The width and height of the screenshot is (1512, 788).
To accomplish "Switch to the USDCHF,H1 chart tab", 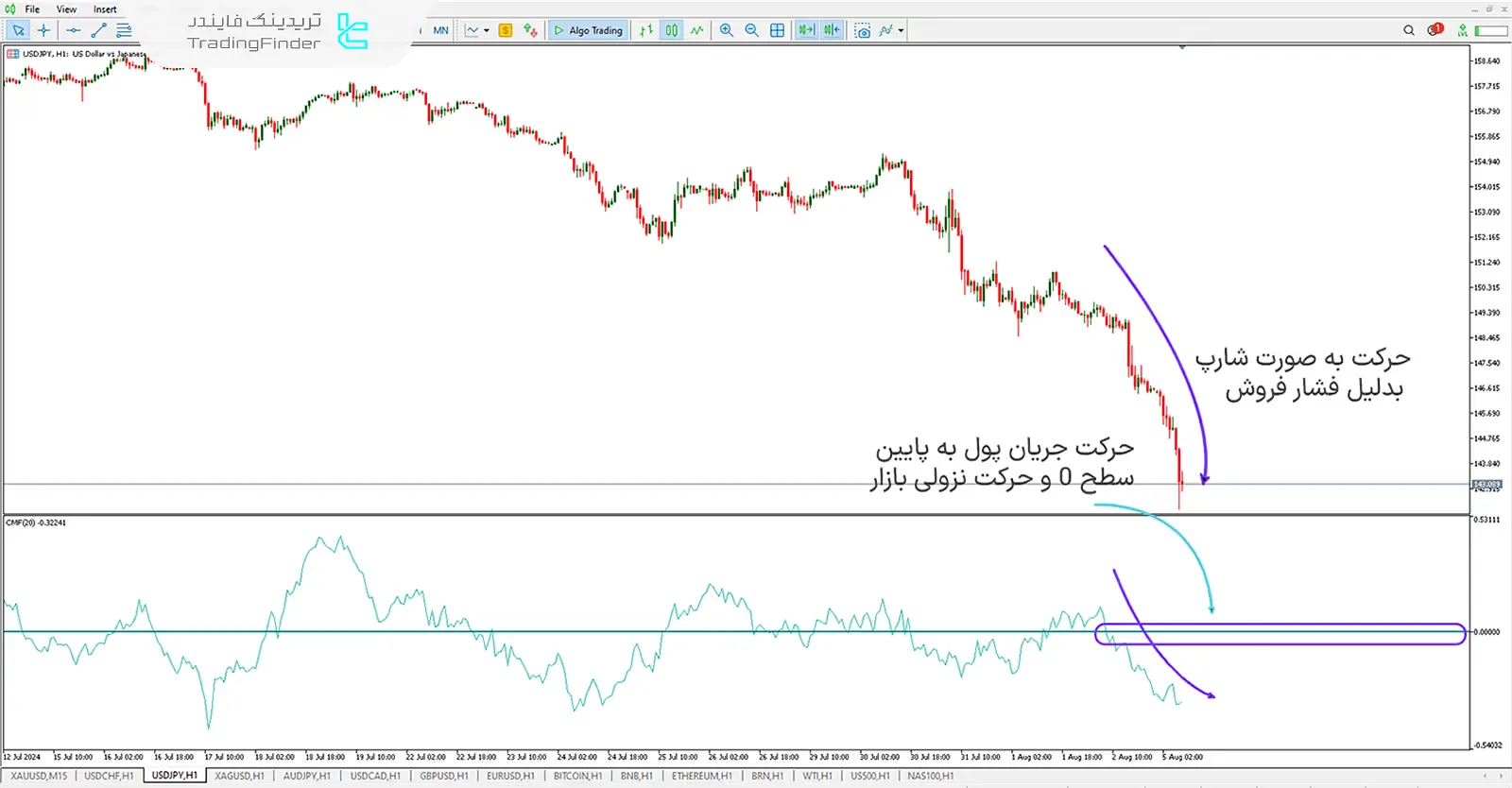I will (109, 776).
